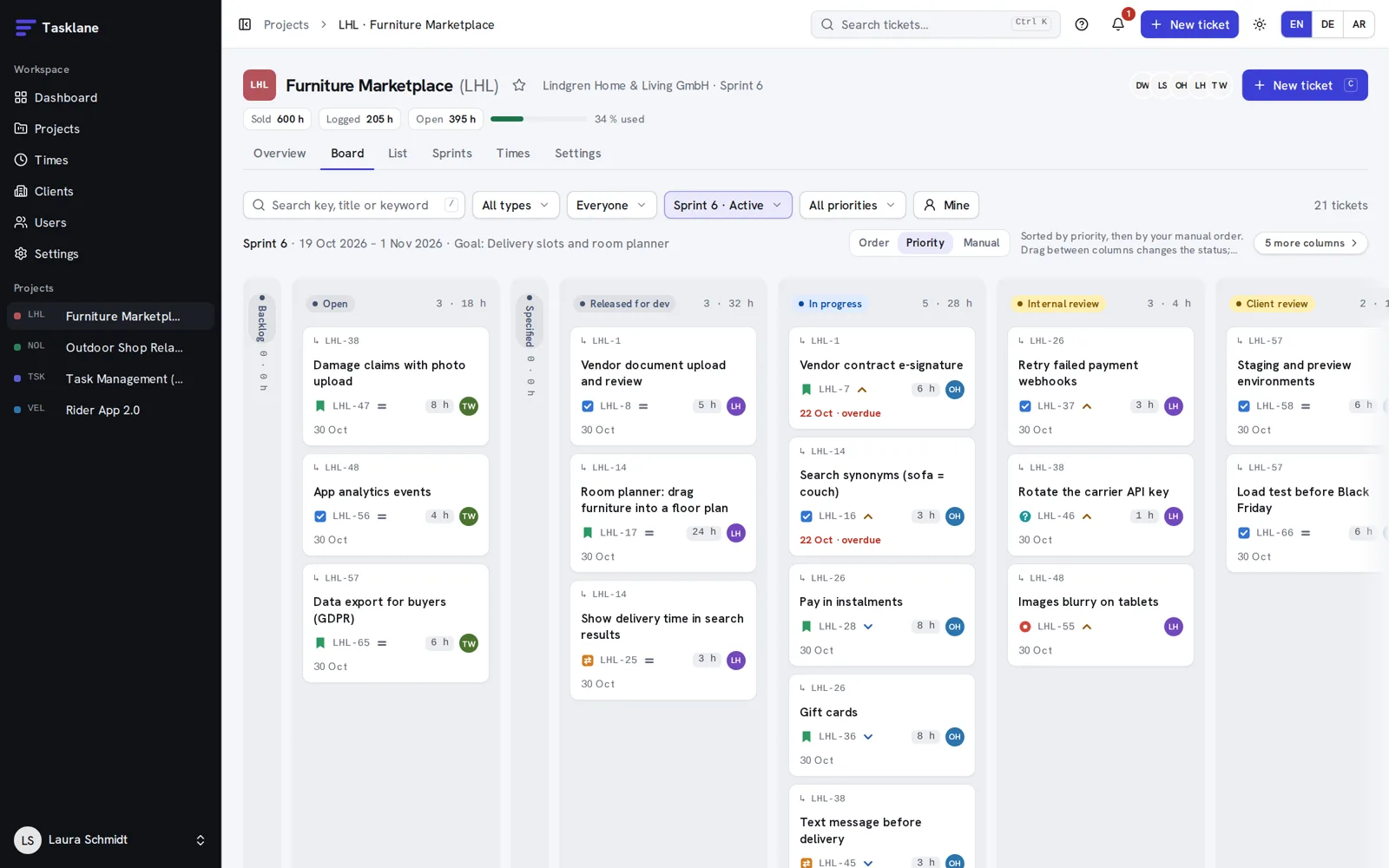Click the 34 % used progress bar

[538, 119]
